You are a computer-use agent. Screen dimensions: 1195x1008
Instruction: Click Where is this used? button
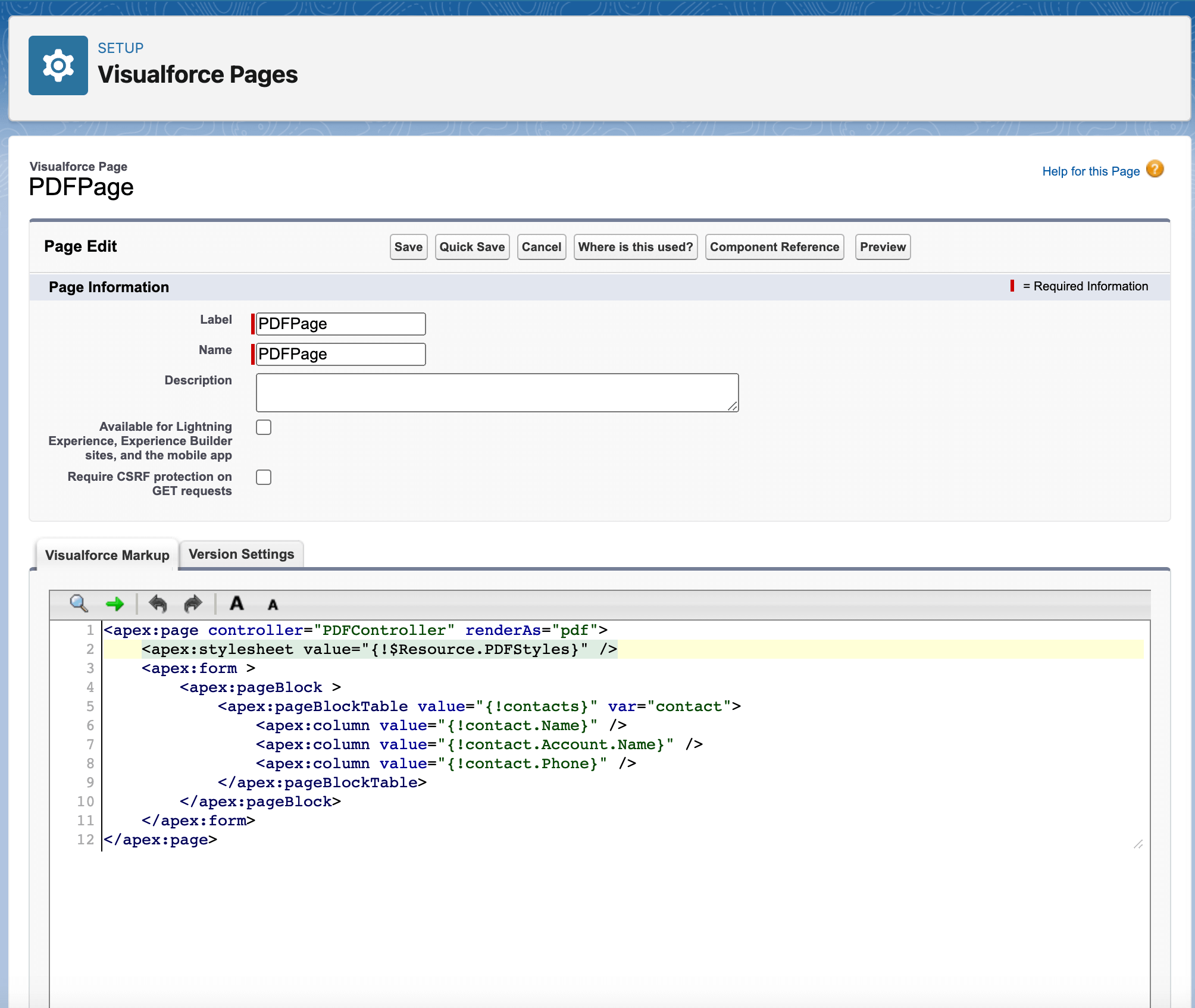coord(635,246)
